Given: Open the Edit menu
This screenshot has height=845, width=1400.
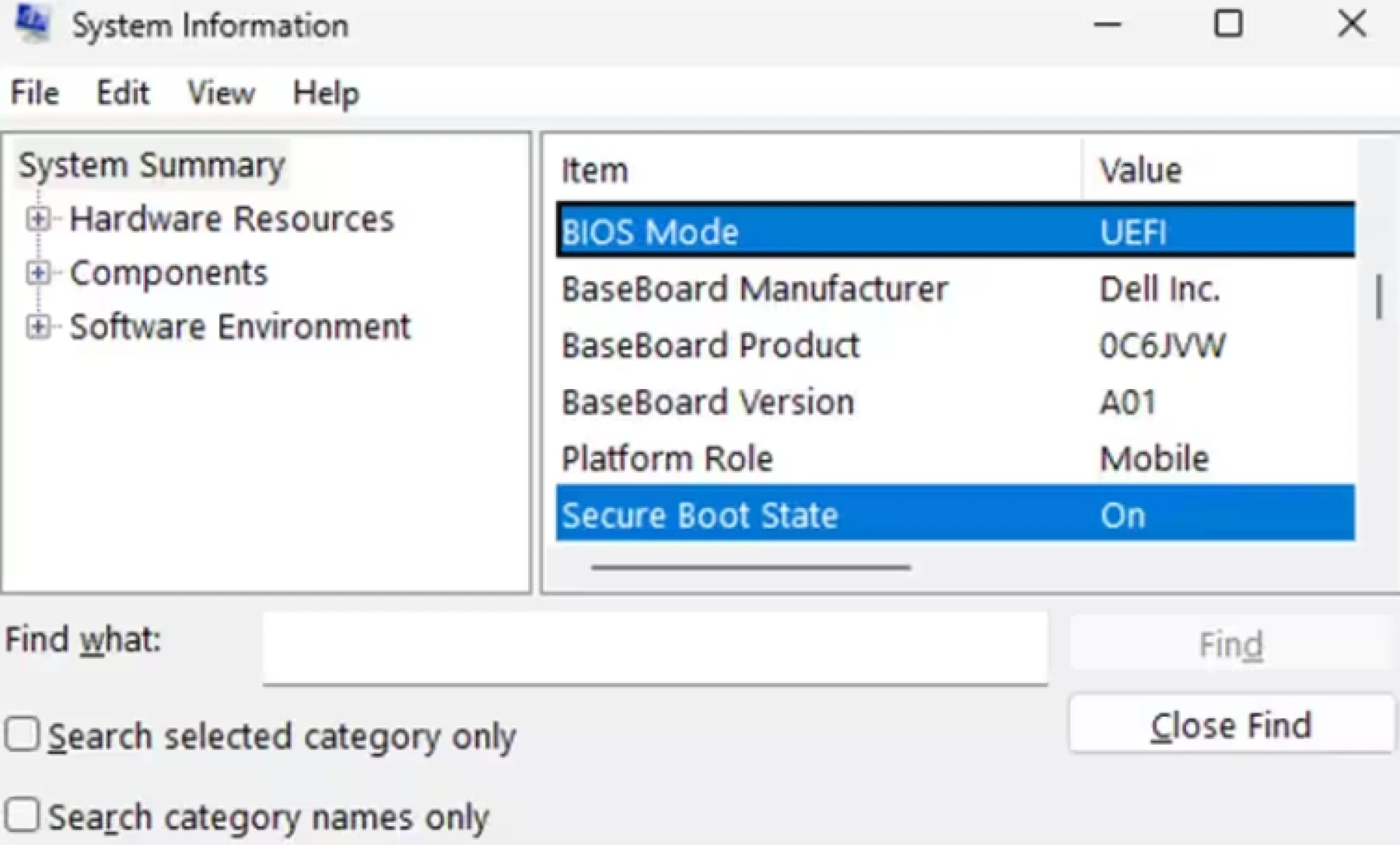Looking at the screenshot, I should (123, 93).
